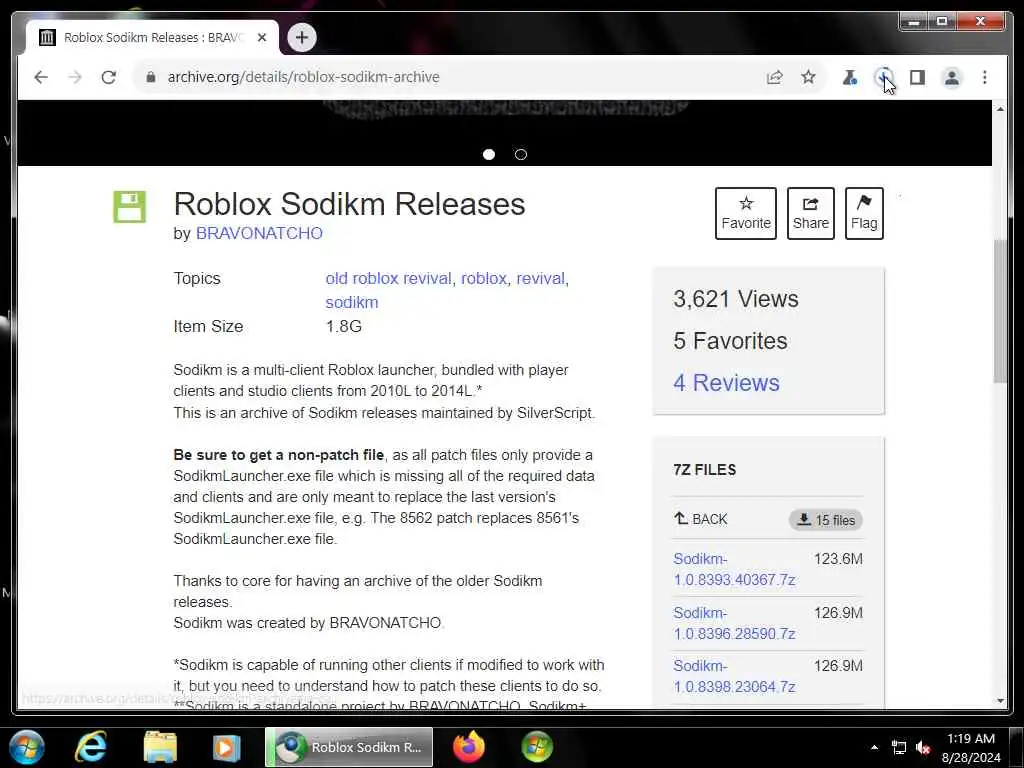Open Windows Media Player in taskbar
1024x768 pixels.
pyautogui.click(x=226, y=747)
